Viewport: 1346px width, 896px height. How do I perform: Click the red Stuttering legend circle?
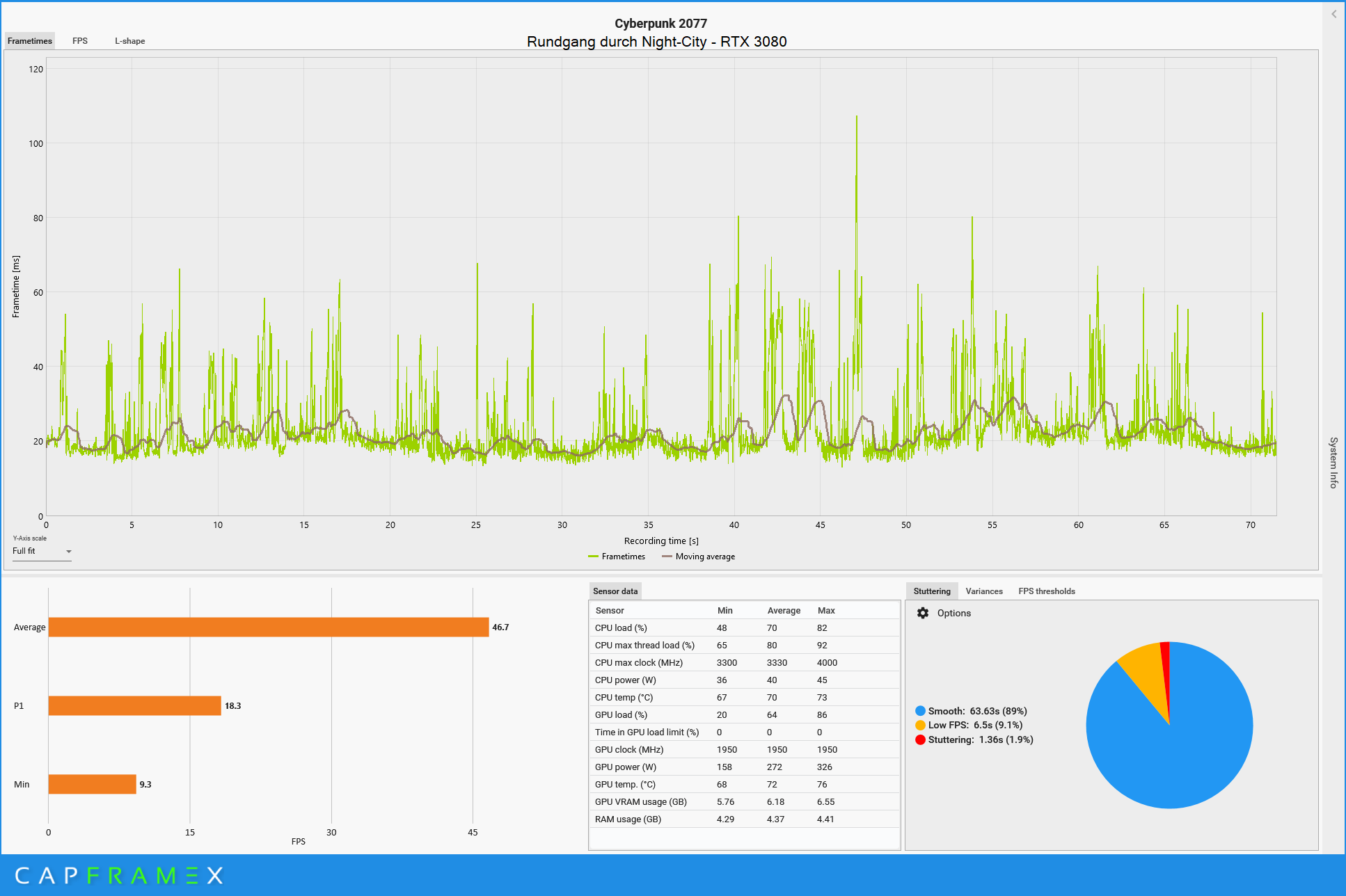tap(920, 739)
